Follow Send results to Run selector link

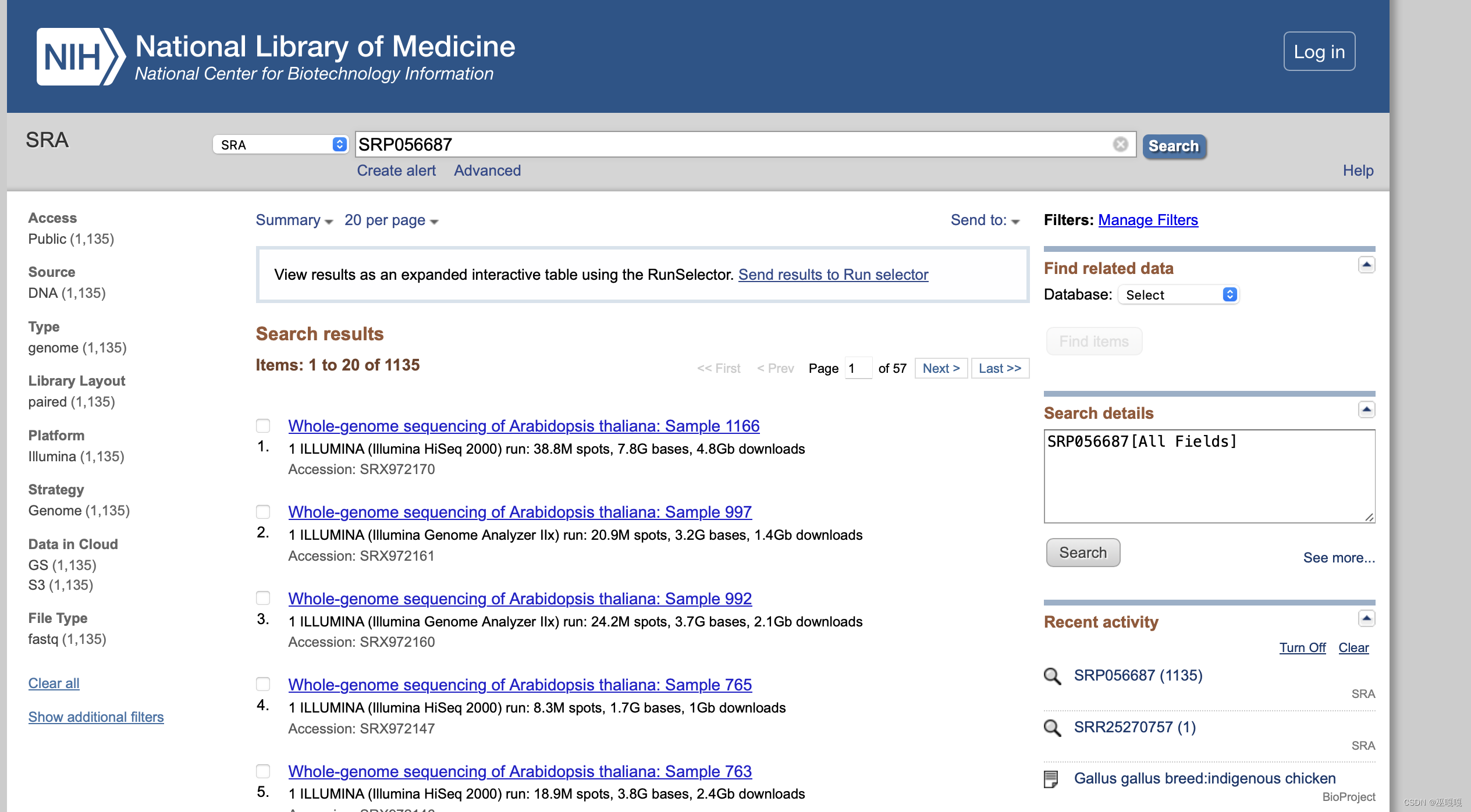pyautogui.click(x=833, y=275)
